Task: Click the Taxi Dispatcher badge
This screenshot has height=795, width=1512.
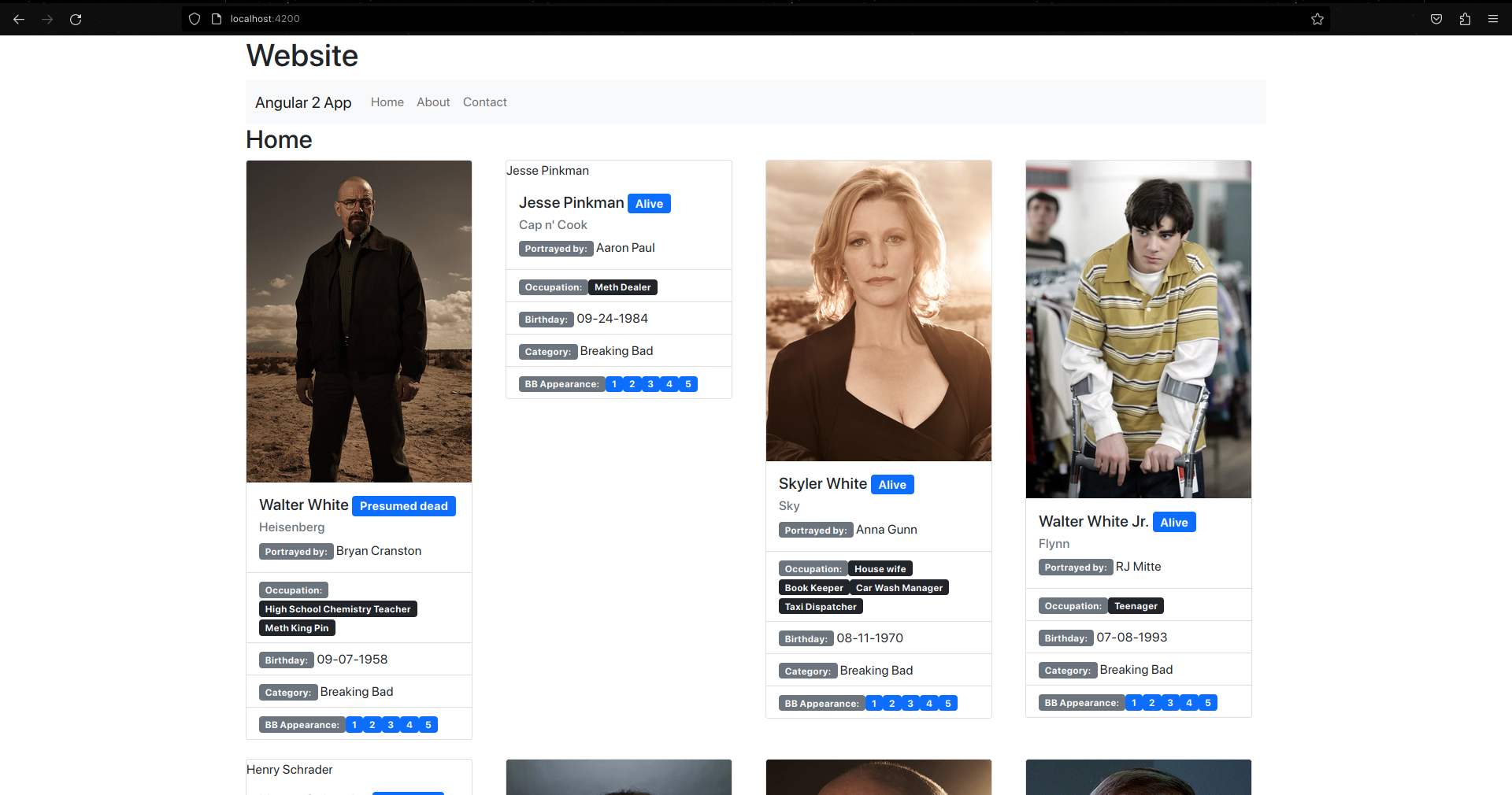Action: click(821, 607)
